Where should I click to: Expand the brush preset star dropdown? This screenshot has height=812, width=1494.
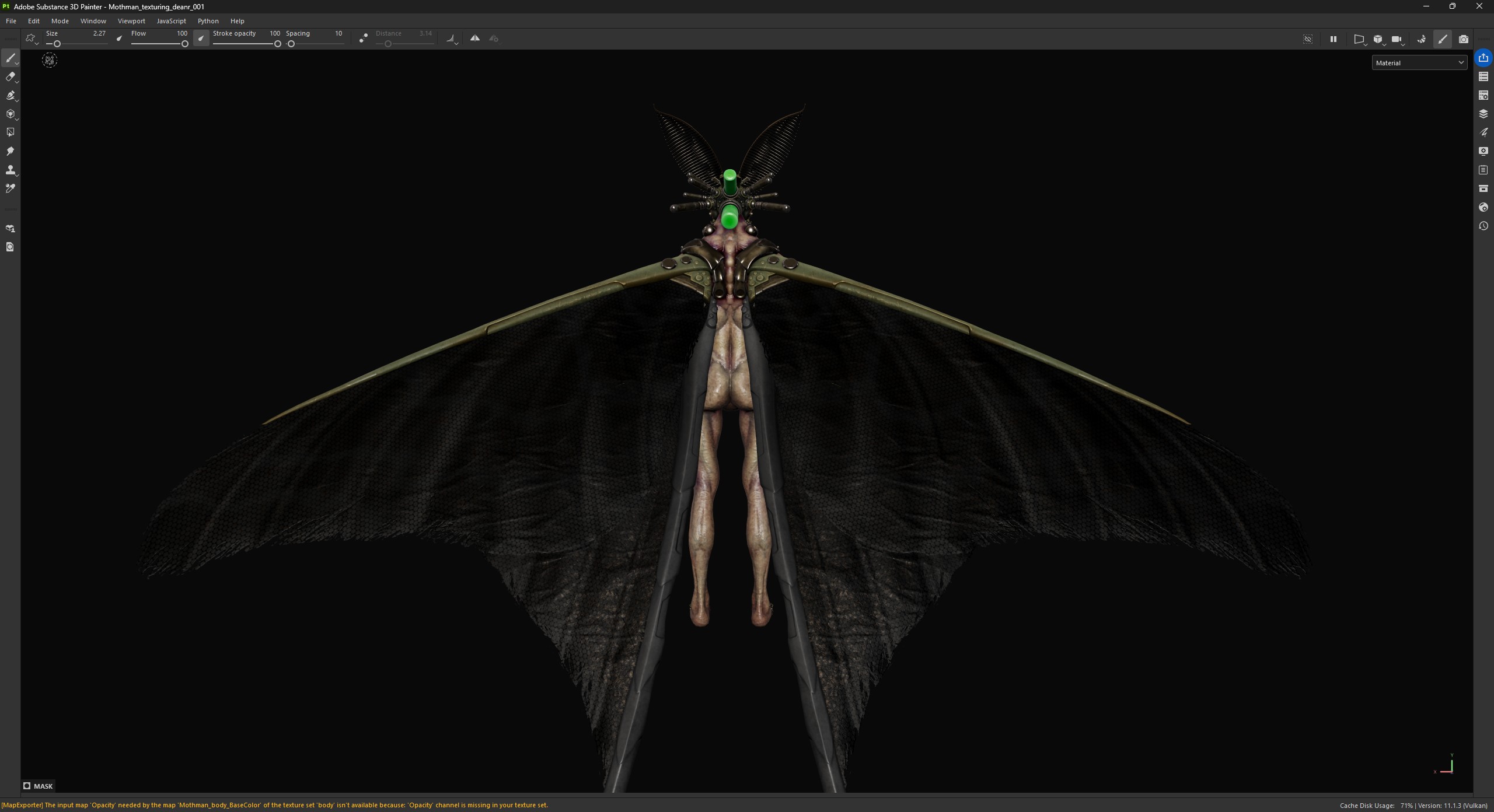pos(32,39)
